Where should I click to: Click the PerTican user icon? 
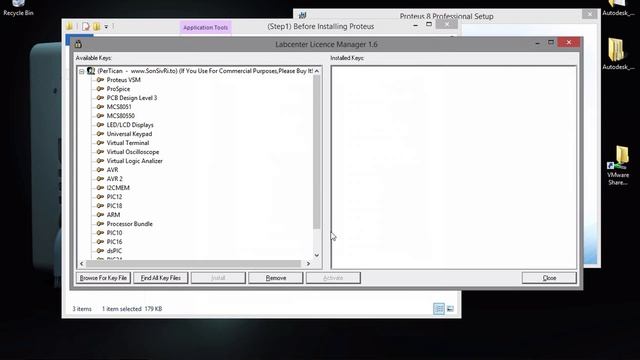(x=91, y=71)
